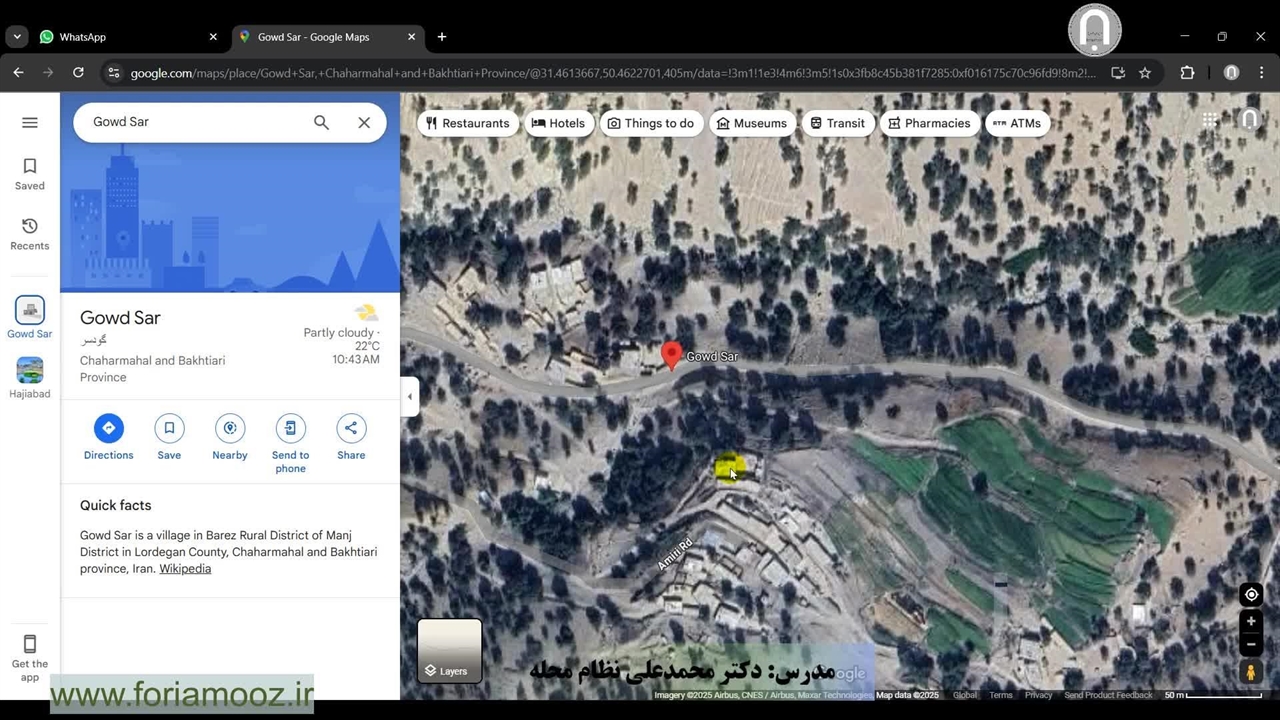Switch to the WhatsApp tab
The image size is (1280, 720).
pos(127,37)
